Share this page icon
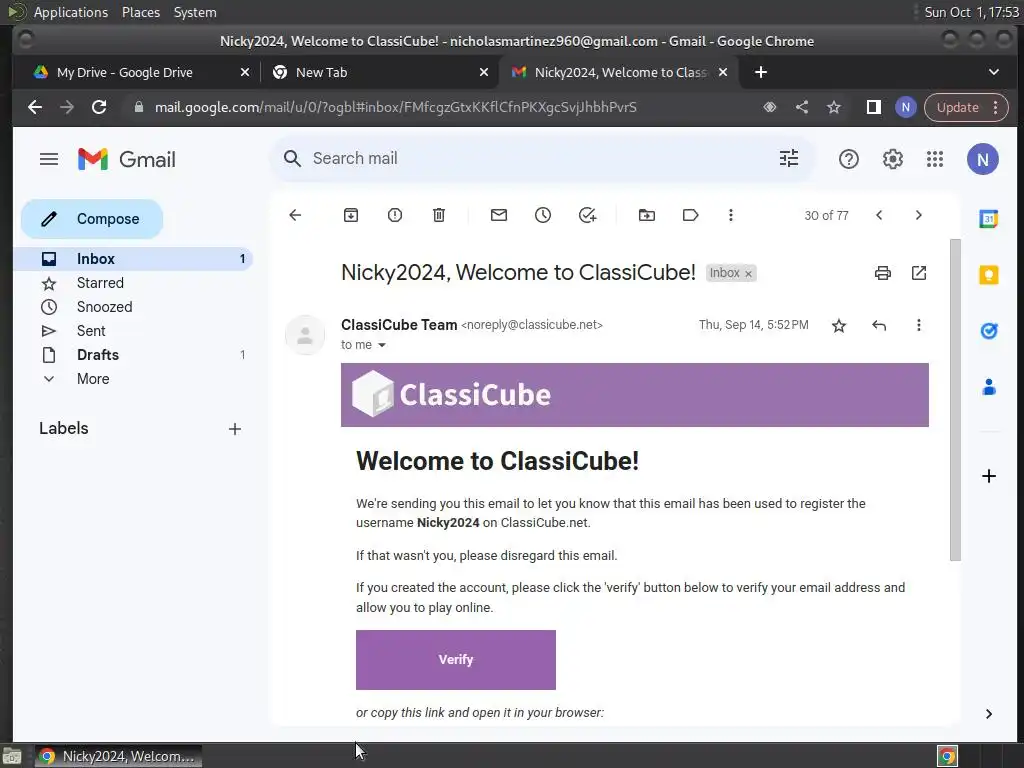Image resolution: width=1024 pixels, height=768 pixels. coord(802,107)
